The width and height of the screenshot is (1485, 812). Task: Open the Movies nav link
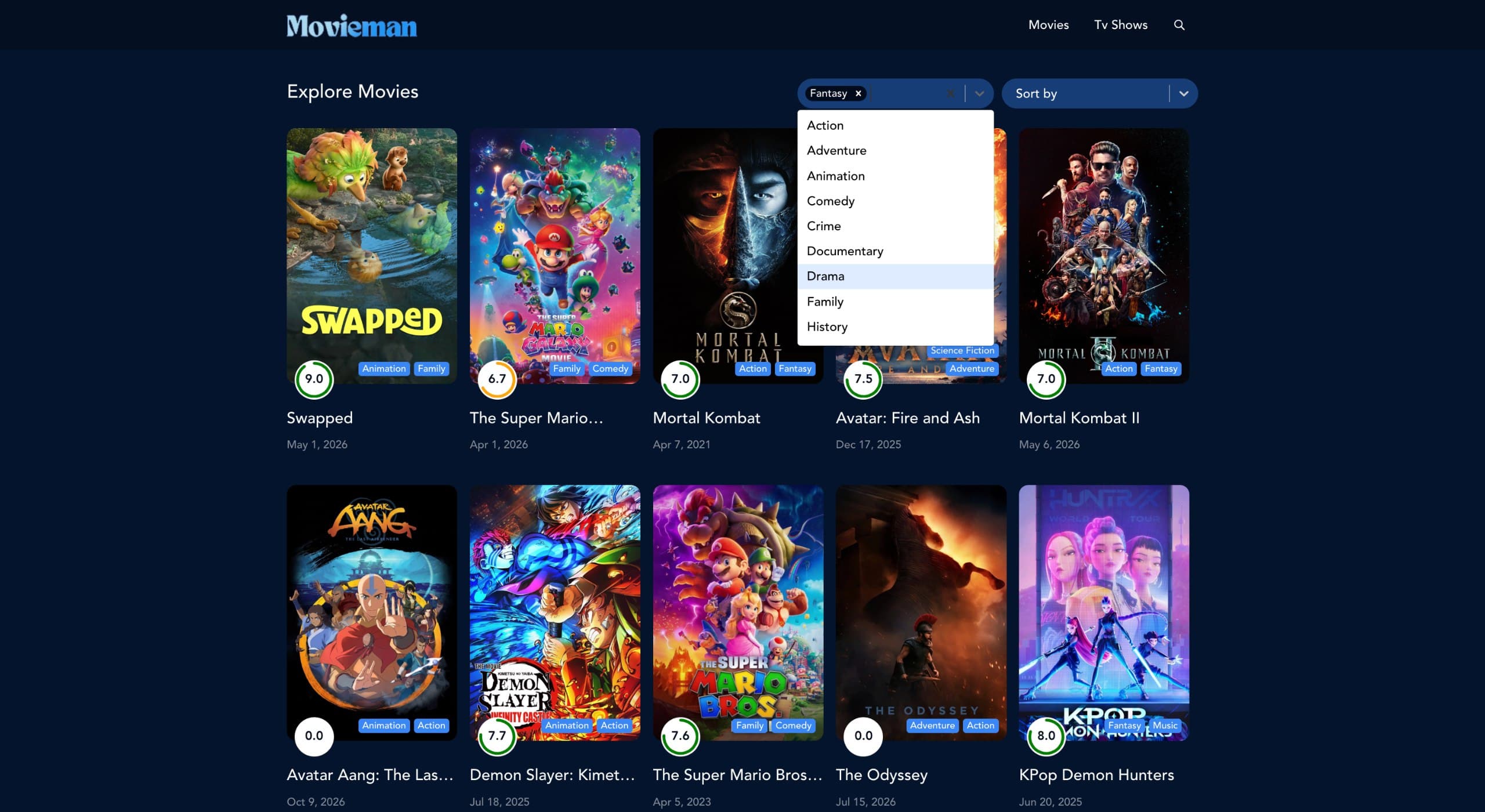1048,25
